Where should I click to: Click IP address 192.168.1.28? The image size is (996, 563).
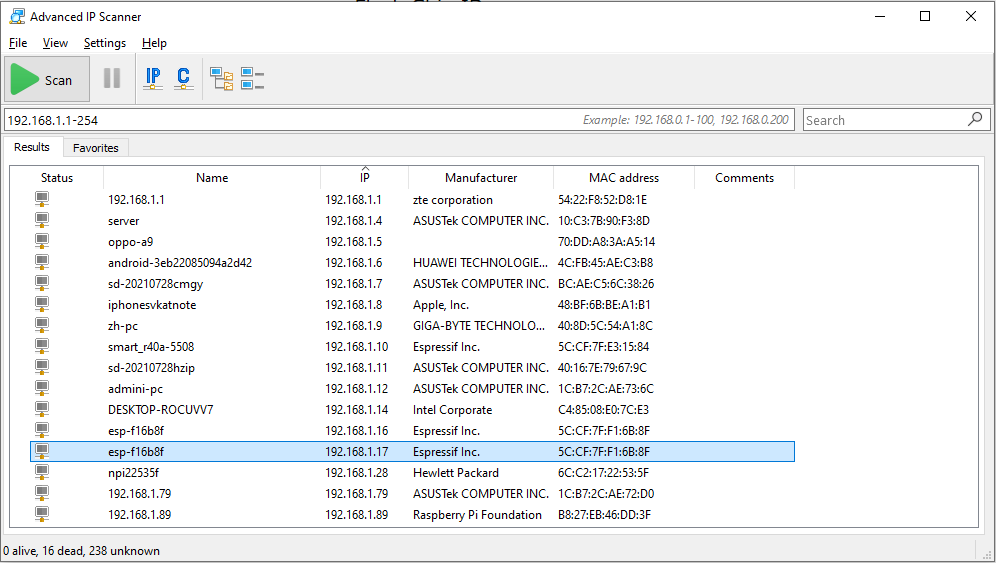click(x=356, y=473)
